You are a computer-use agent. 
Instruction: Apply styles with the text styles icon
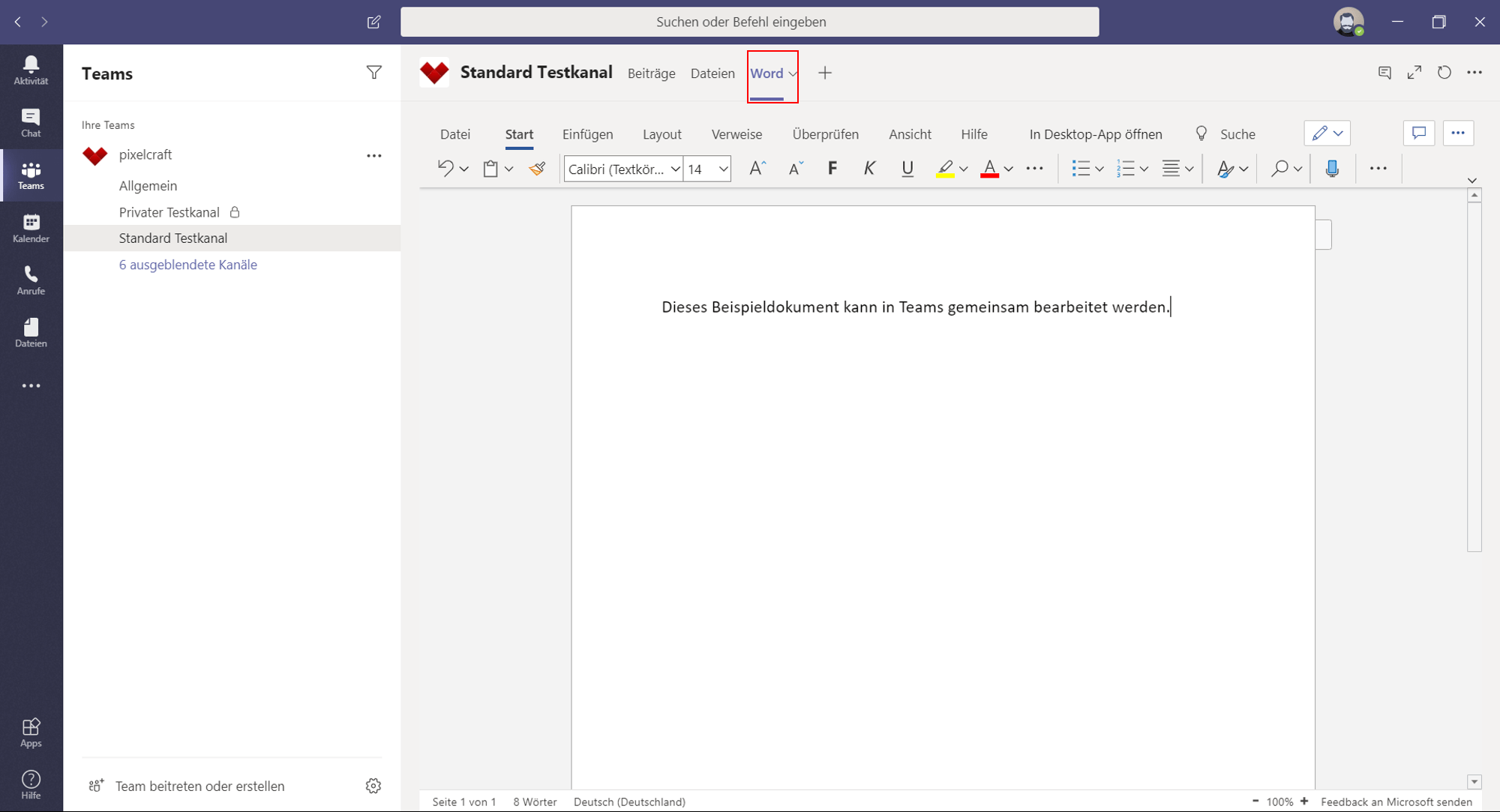click(1225, 169)
